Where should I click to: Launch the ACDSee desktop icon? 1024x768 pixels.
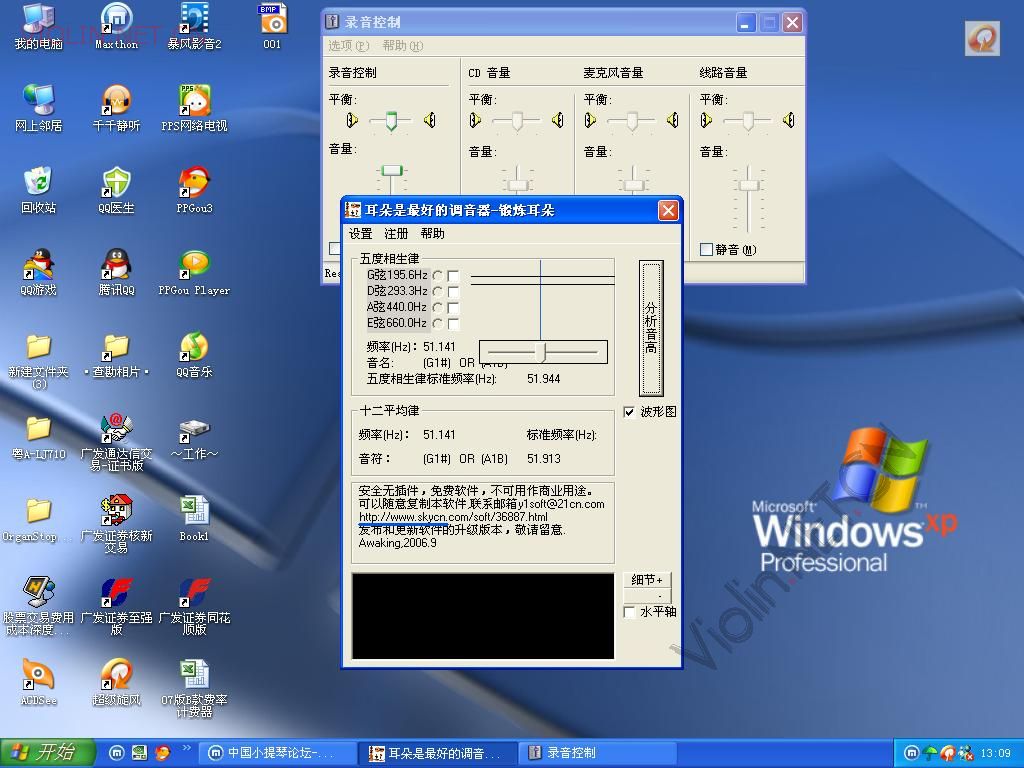coord(39,683)
